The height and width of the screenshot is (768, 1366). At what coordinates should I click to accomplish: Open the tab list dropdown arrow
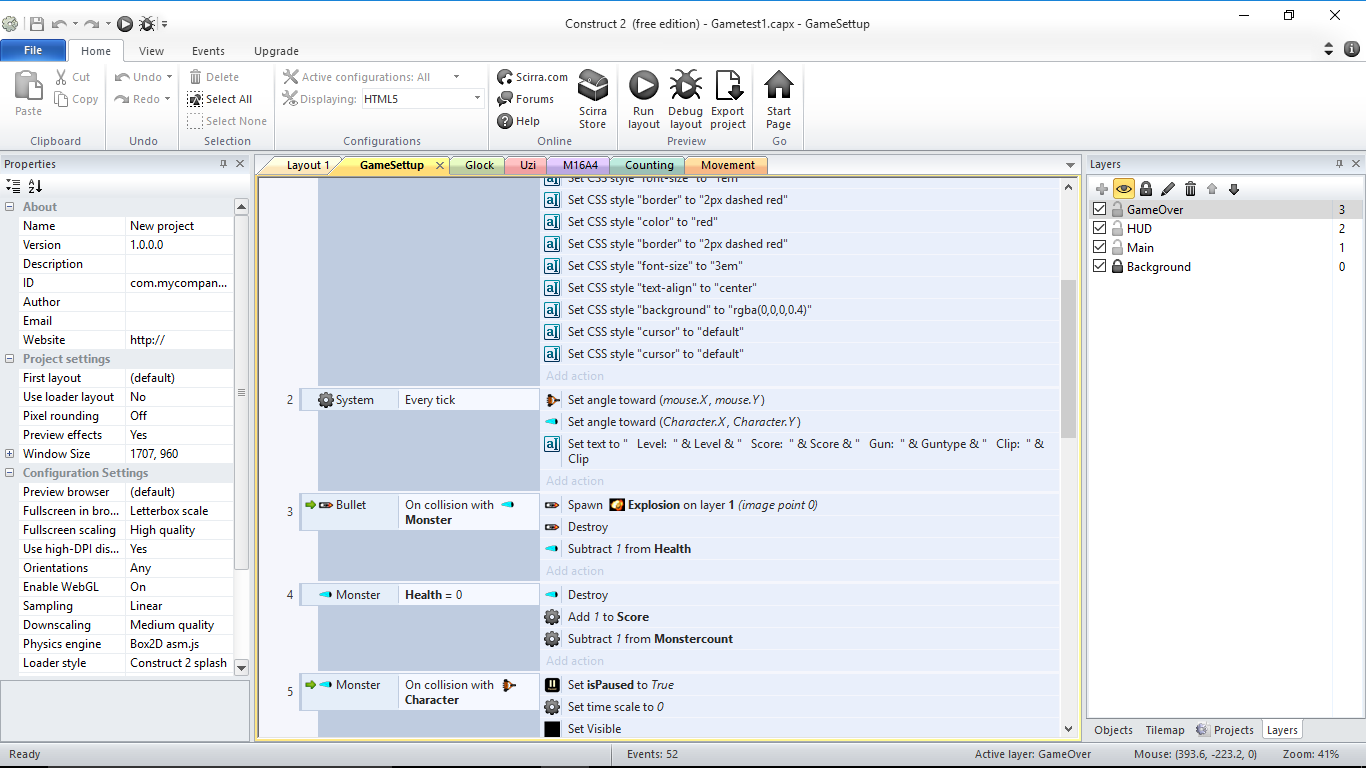[x=1070, y=165]
